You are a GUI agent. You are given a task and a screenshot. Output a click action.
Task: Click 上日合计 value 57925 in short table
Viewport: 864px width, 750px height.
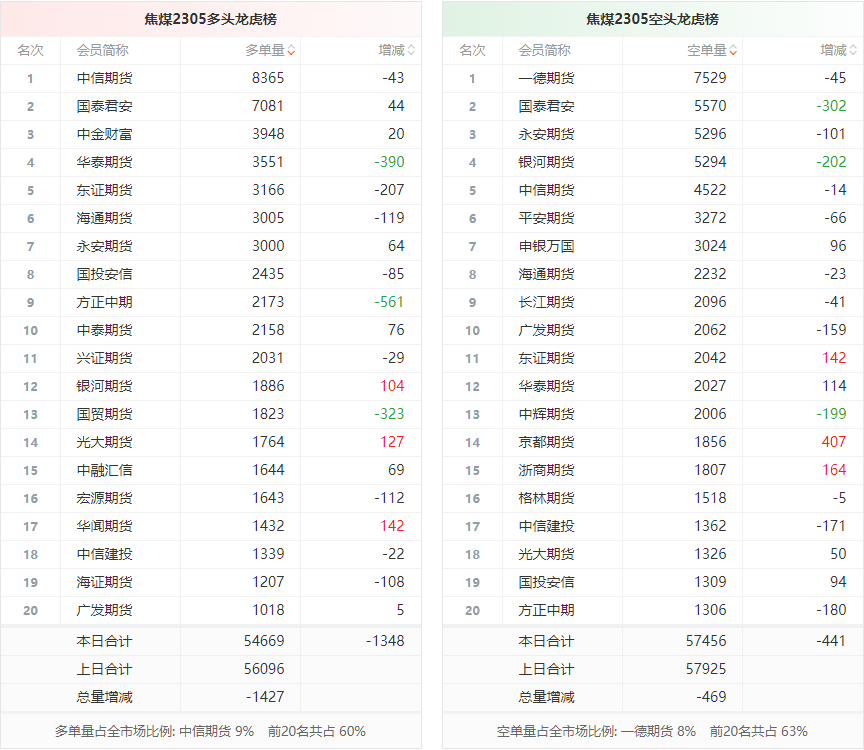706,669
